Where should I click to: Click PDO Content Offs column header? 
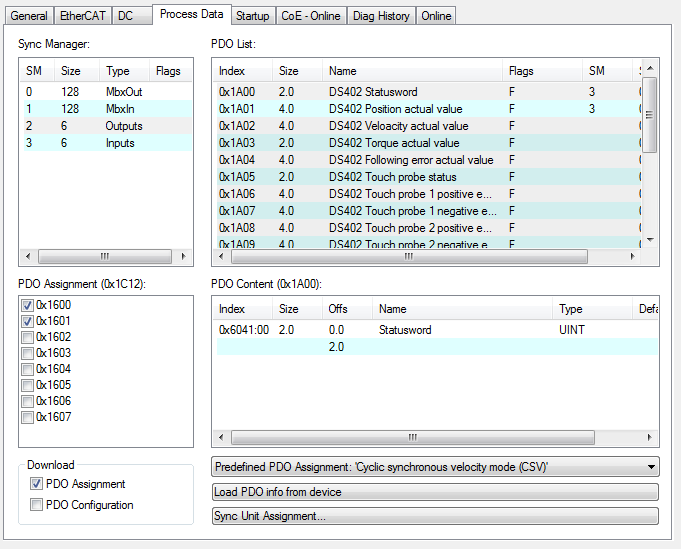347,309
